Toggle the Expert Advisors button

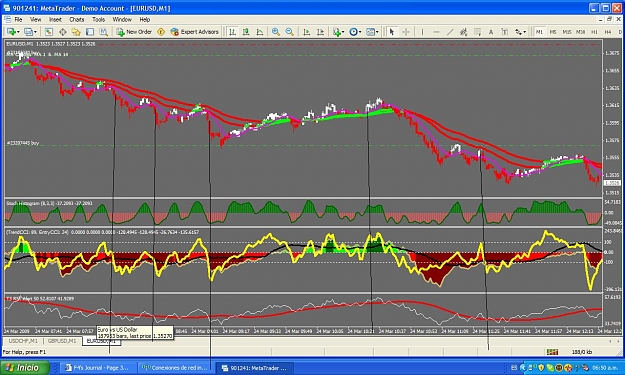coord(195,32)
